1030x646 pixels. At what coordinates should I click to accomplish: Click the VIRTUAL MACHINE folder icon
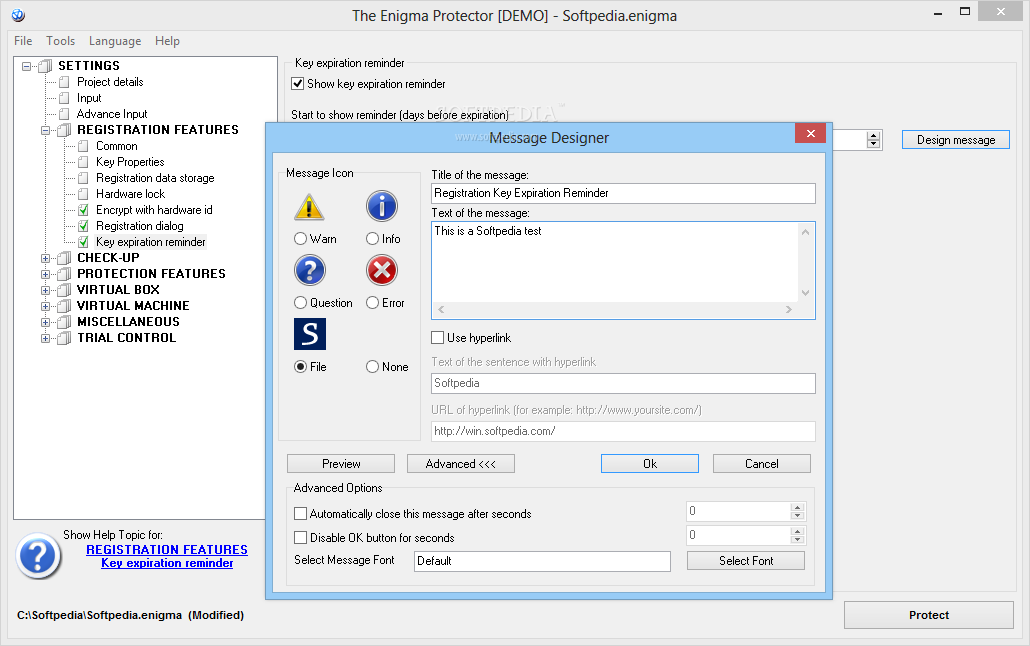point(64,306)
